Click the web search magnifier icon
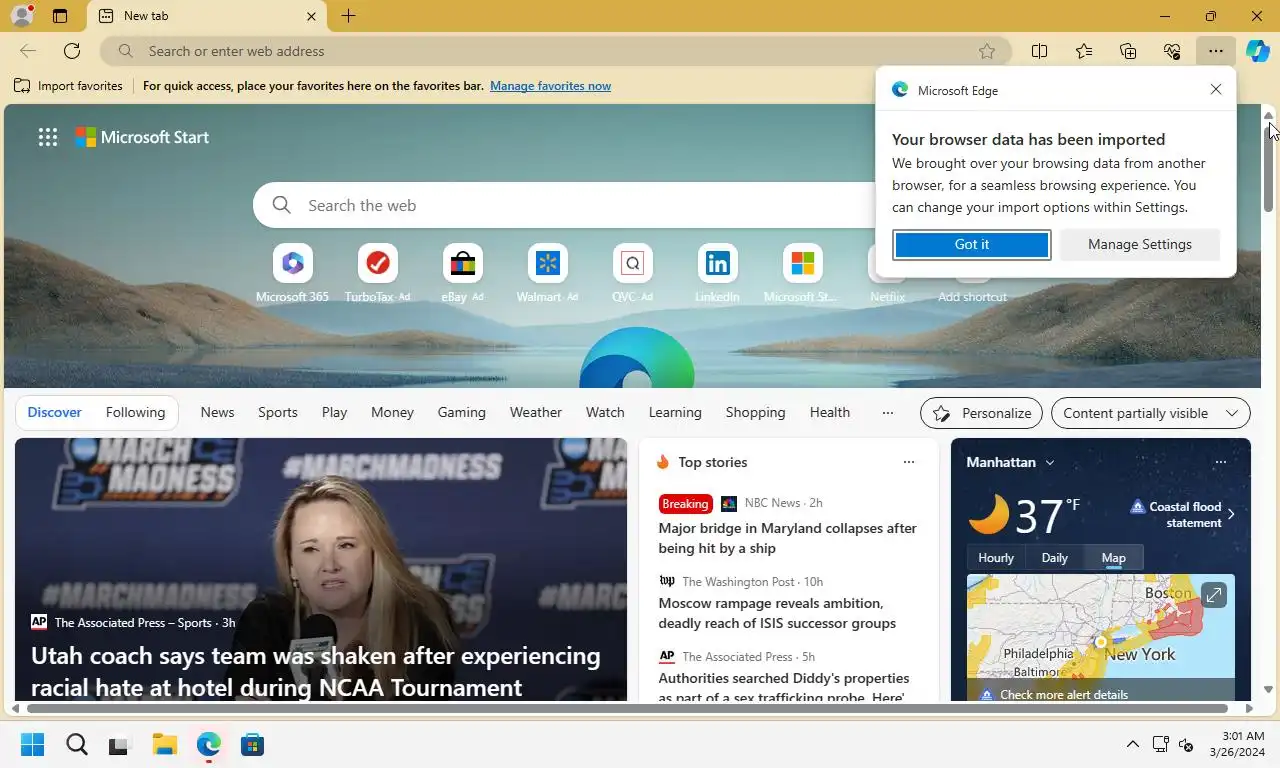This screenshot has width=1280, height=768. tap(282, 205)
